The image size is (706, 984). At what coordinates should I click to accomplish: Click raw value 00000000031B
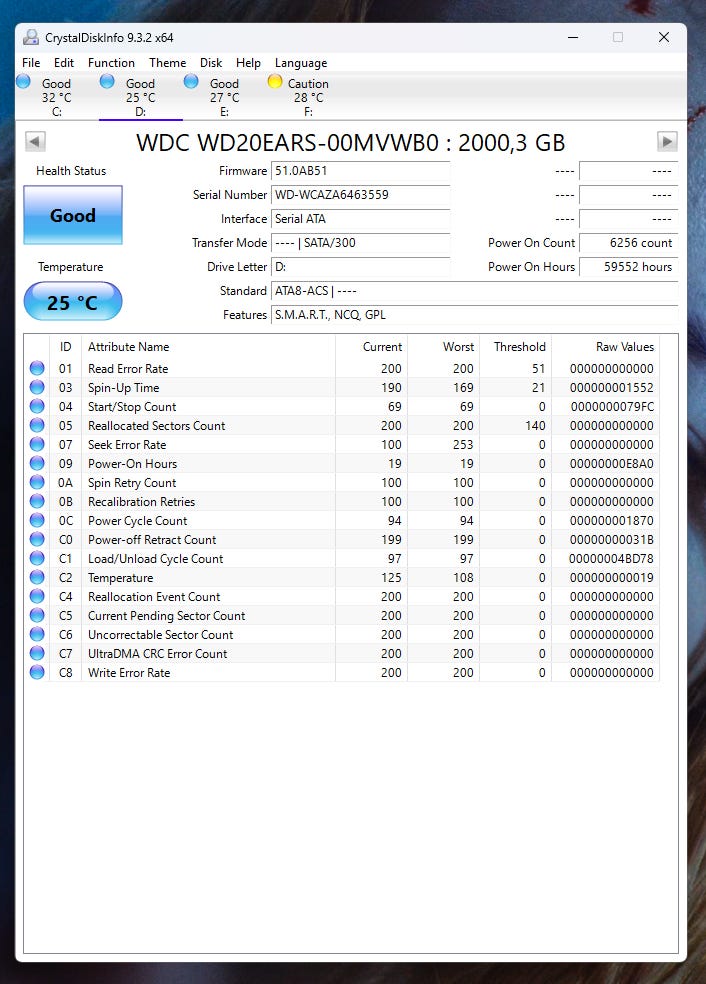tap(612, 539)
